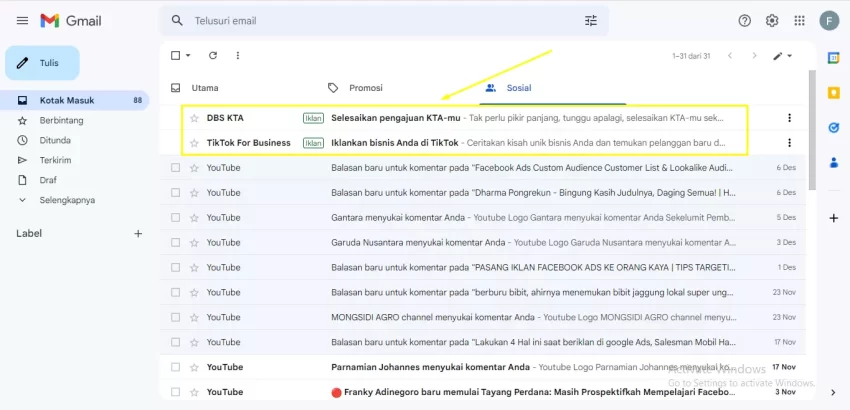Open Google Keep side panel
Screen dimensions: 850x410
click(x=834, y=93)
